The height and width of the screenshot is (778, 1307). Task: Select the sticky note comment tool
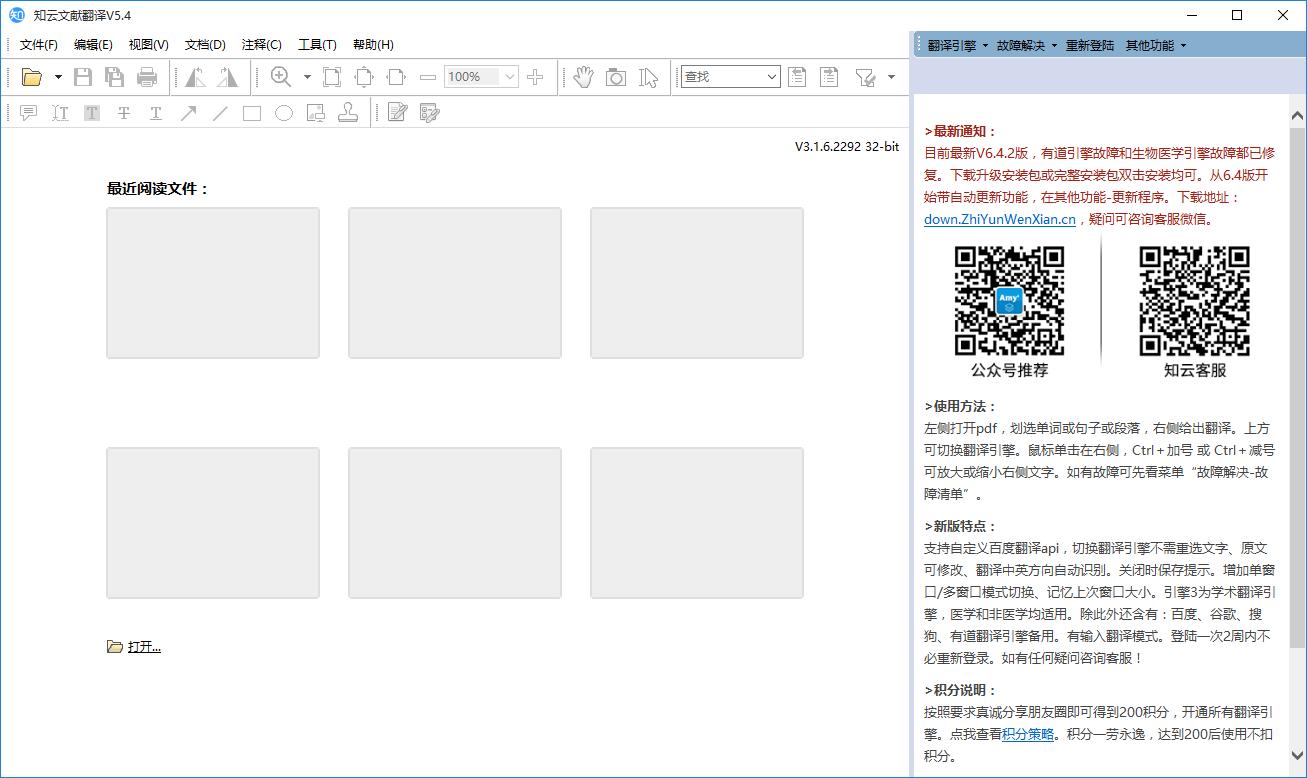(x=28, y=113)
